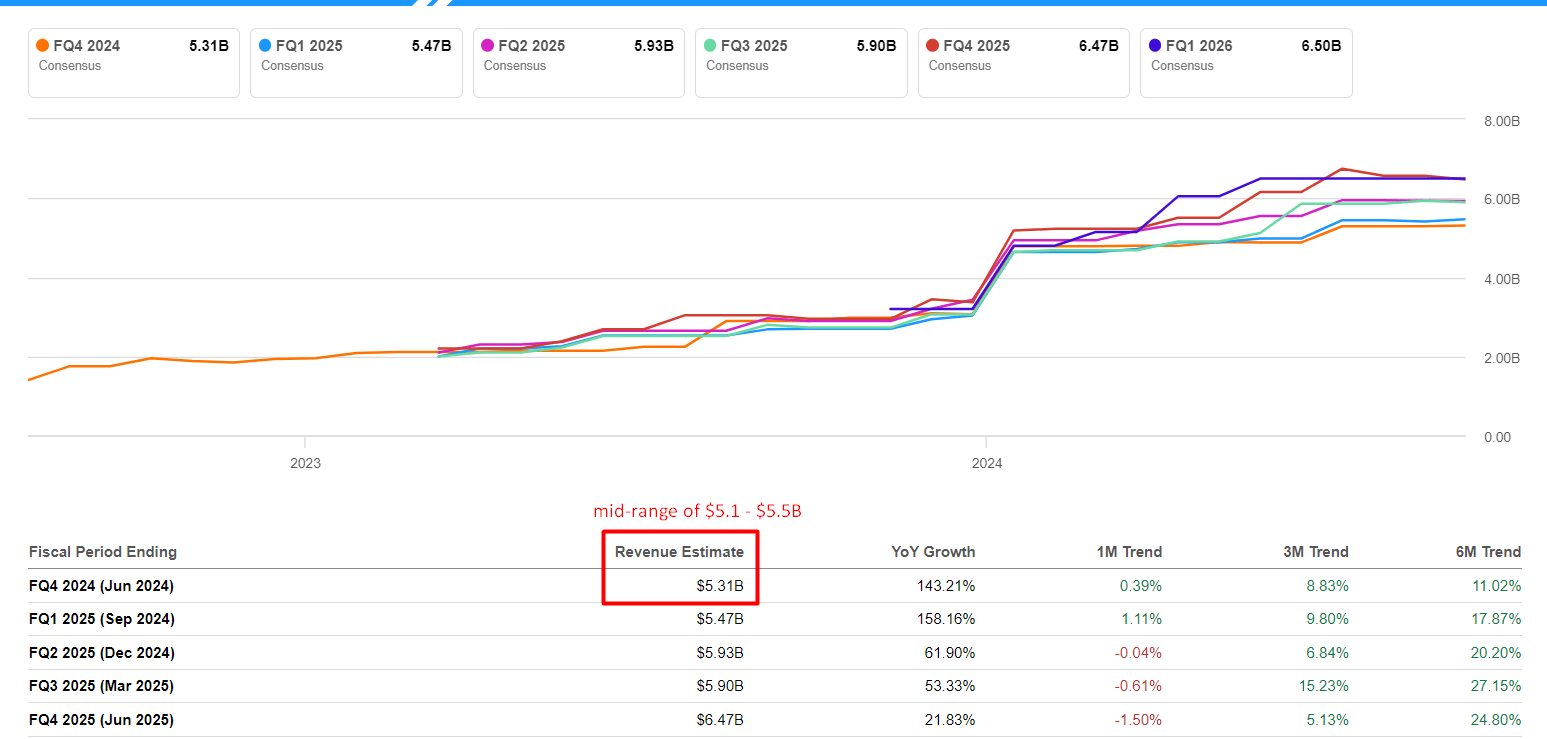Click the $5.31B revenue estimate cell
The height and width of the screenshot is (739, 1547).
click(720, 586)
